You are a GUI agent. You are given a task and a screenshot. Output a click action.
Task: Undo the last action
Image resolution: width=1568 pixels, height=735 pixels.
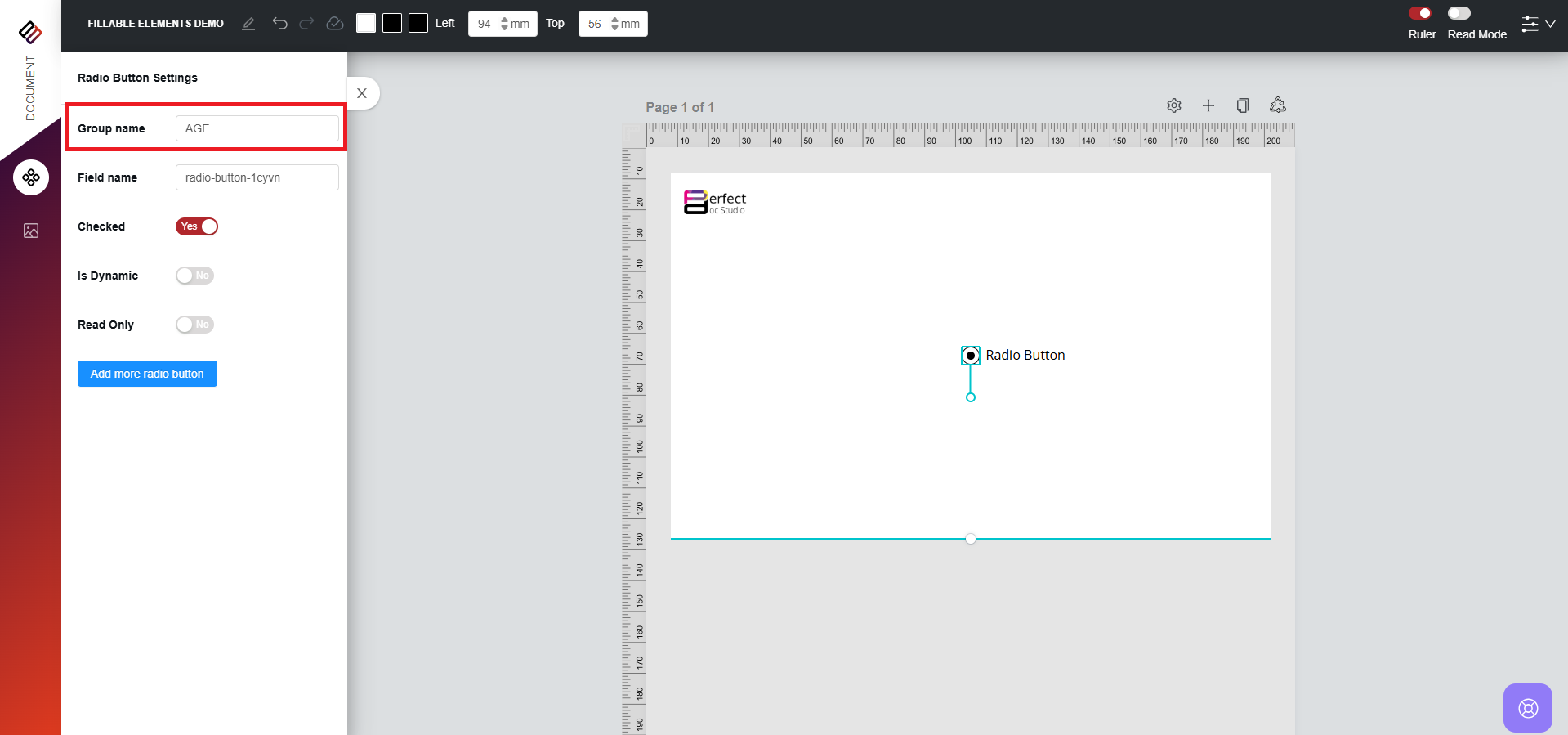pyautogui.click(x=279, y=24)
